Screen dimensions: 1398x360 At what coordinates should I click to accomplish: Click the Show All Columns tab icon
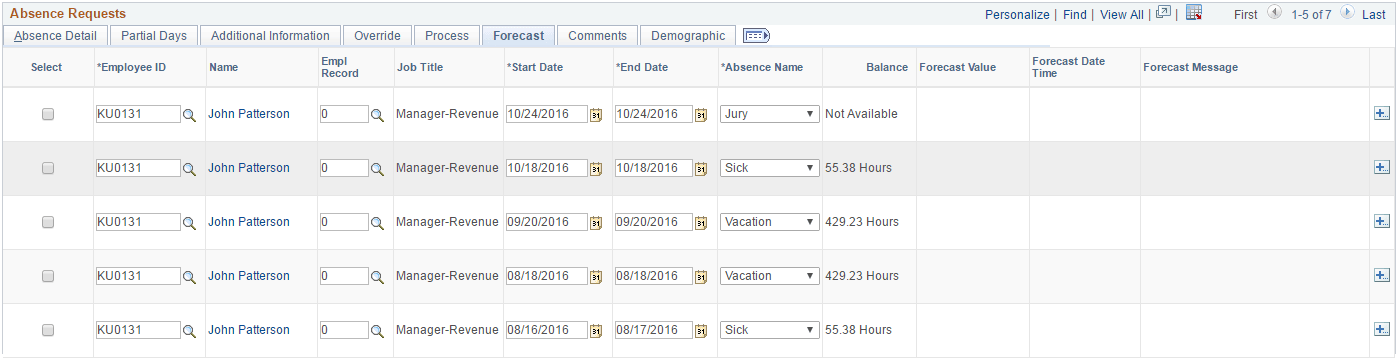click(757, 35)
